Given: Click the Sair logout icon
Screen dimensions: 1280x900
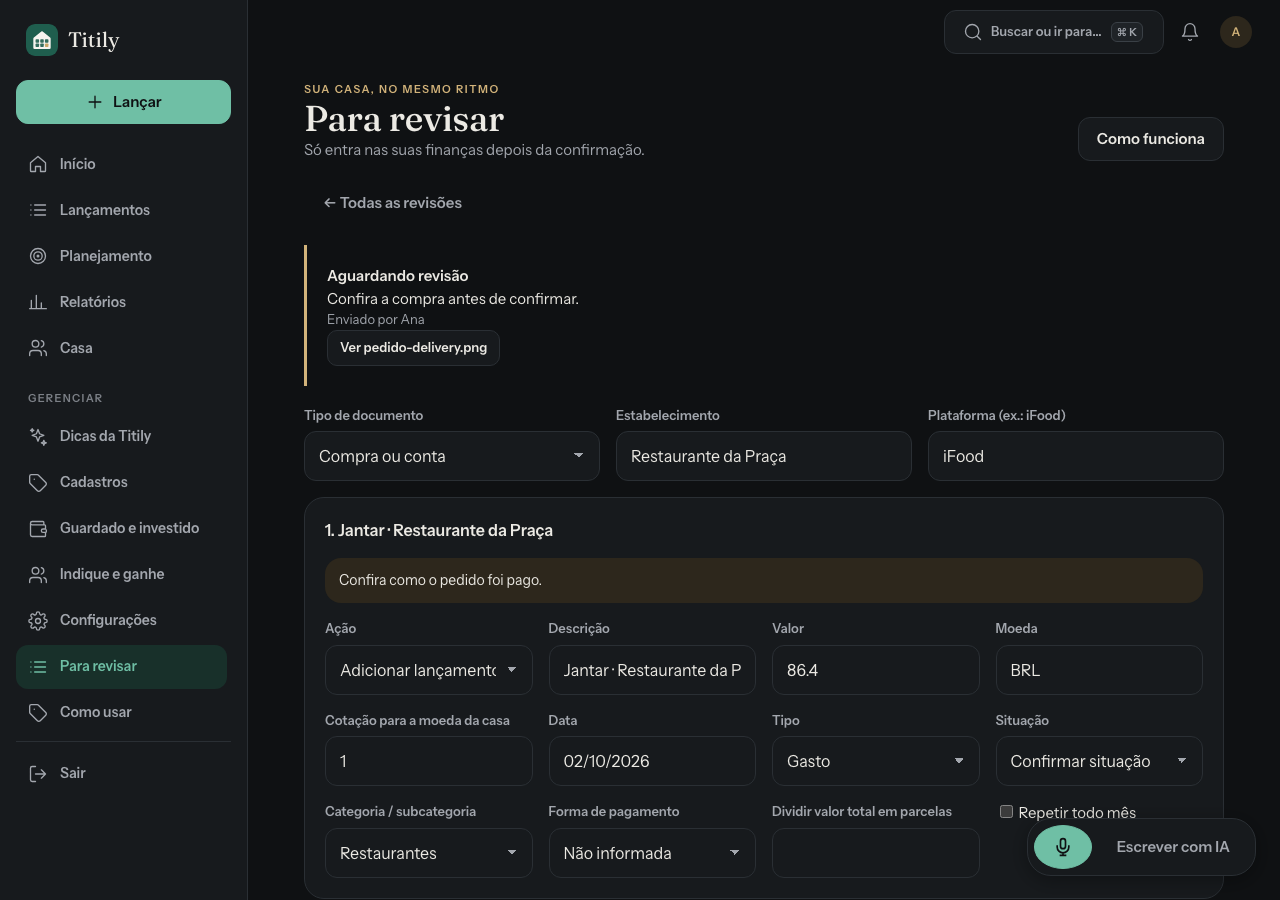Looking at the screenshot, I should coord(38,773).
